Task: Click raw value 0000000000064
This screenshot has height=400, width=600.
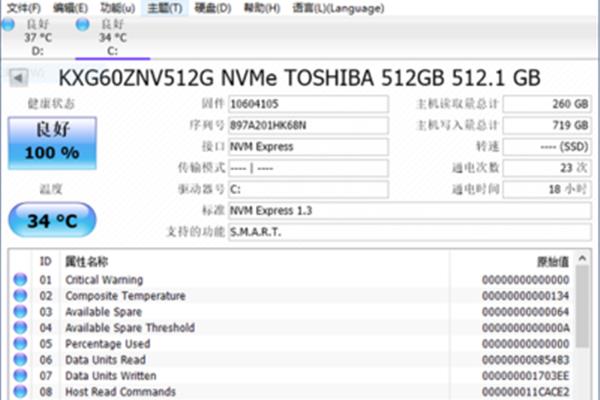Action: pos(525,312)
